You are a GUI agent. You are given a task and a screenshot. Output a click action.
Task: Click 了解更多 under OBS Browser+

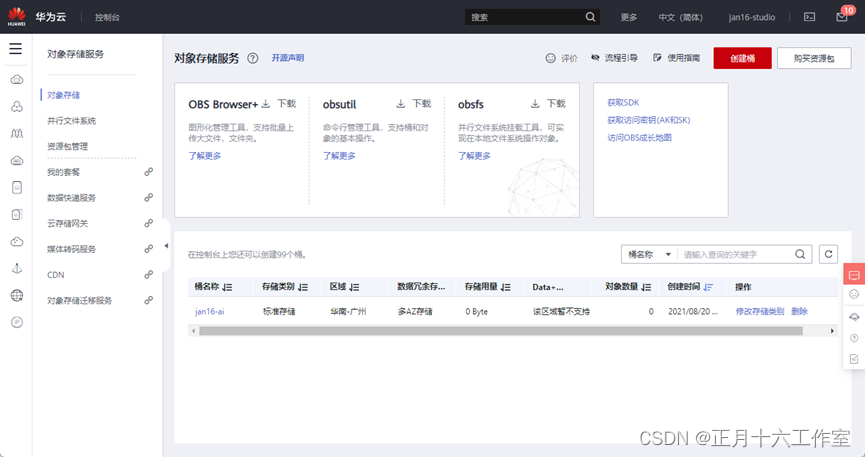click(205, 156)
